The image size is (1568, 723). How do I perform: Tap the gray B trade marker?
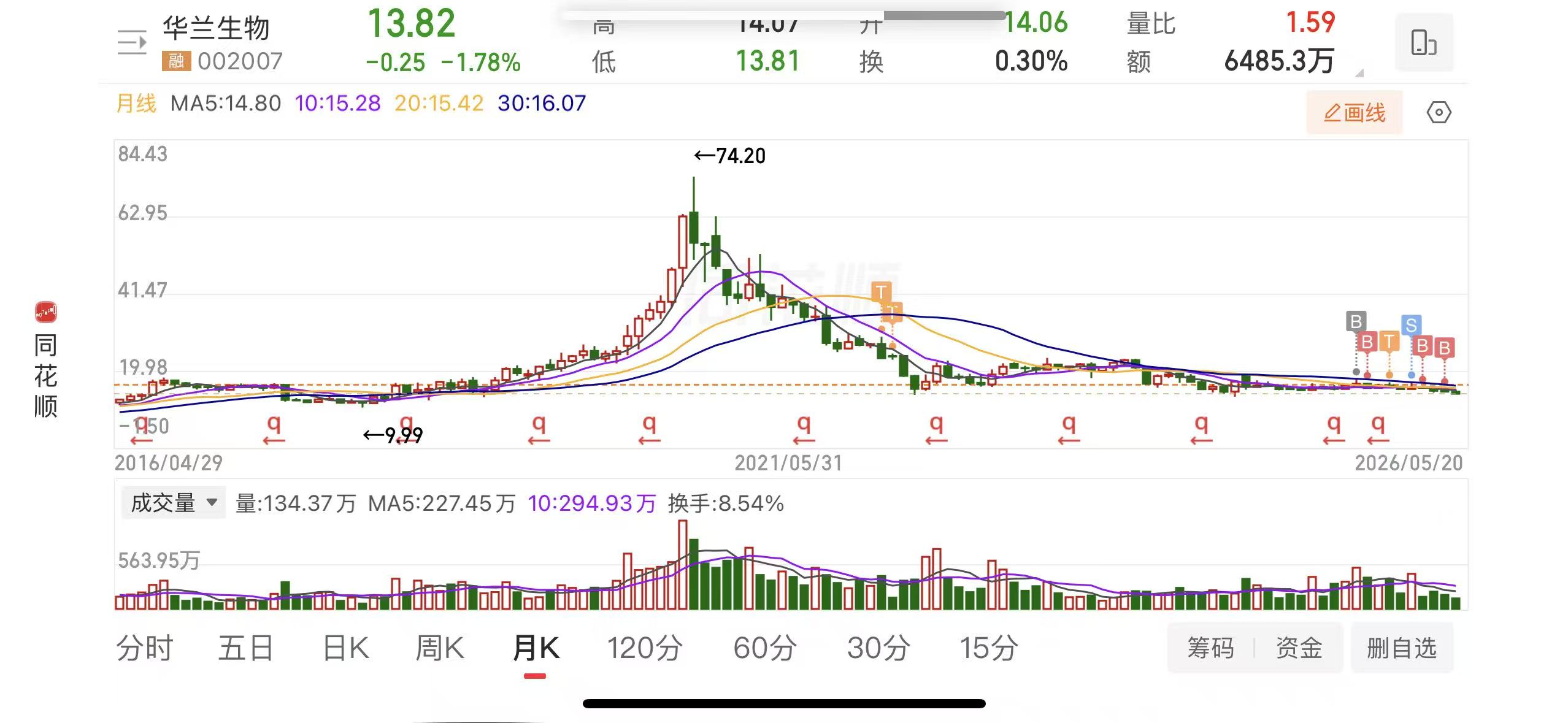[x=1356, y=321]
